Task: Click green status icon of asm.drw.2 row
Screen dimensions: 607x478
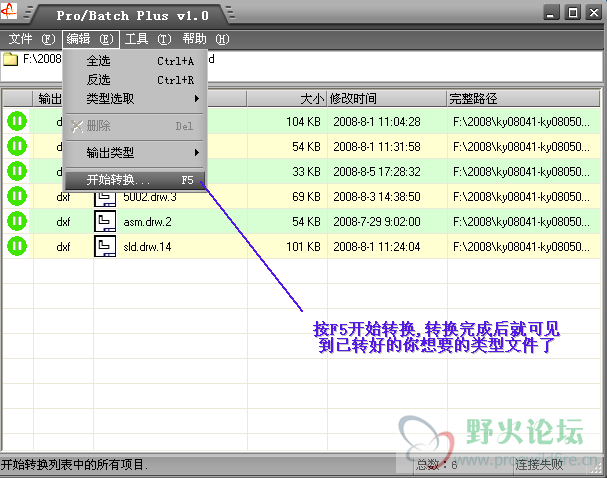Action: 17,221
